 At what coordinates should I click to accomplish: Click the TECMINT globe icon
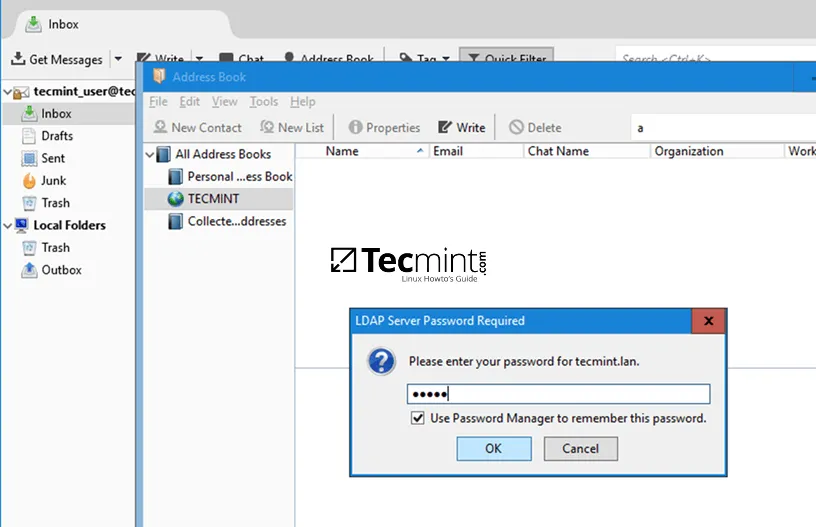176,199
